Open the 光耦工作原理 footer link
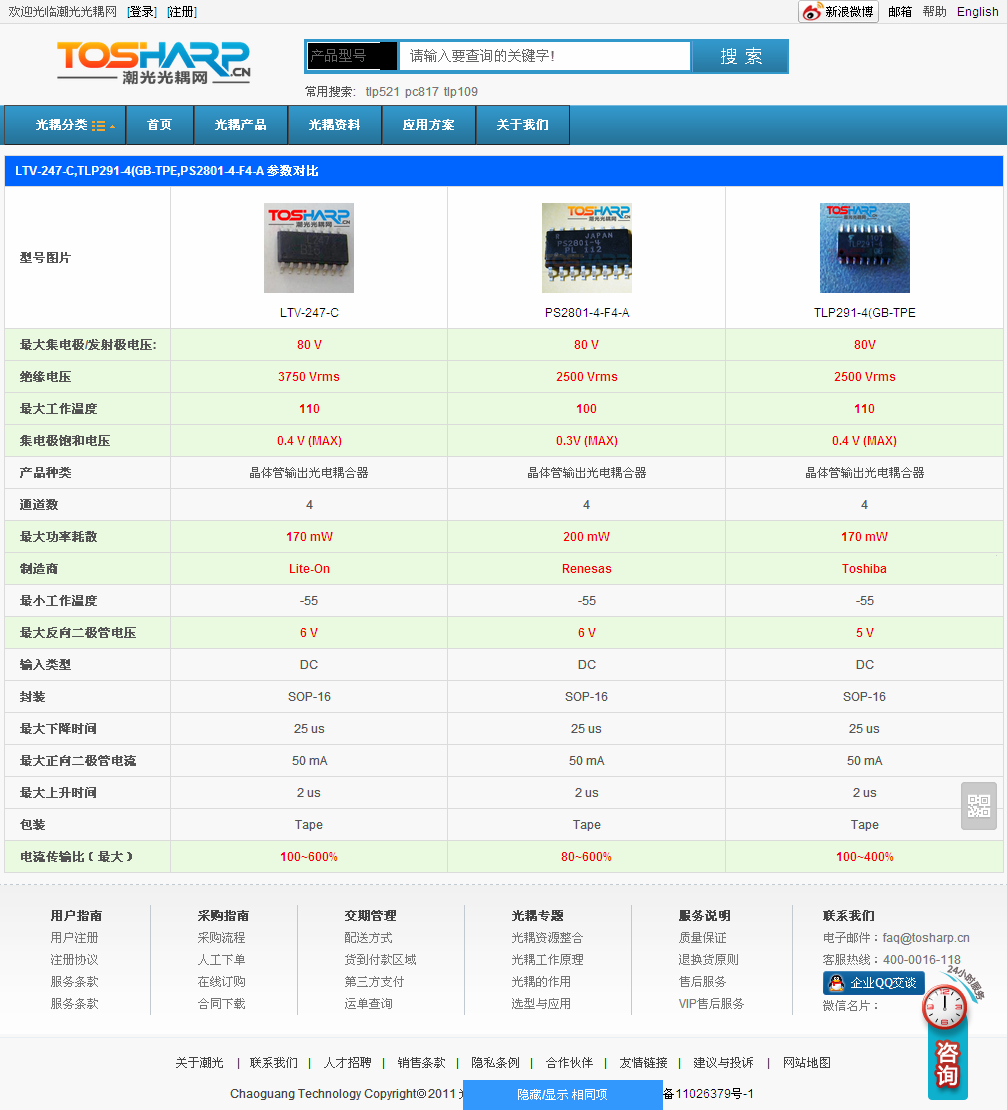 [x=548, y=959]
